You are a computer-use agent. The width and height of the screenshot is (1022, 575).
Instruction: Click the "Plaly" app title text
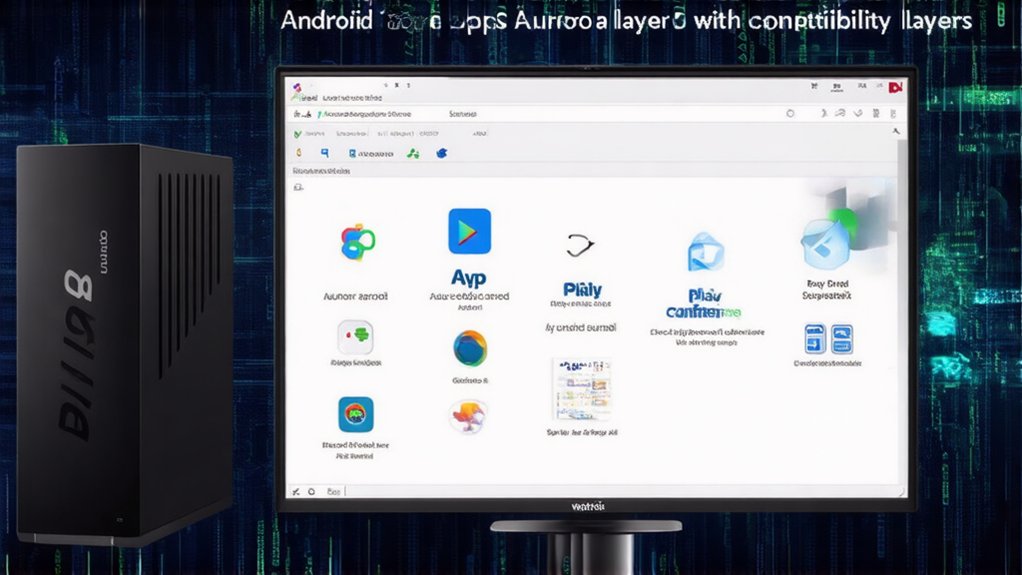[x=582, y=289]
